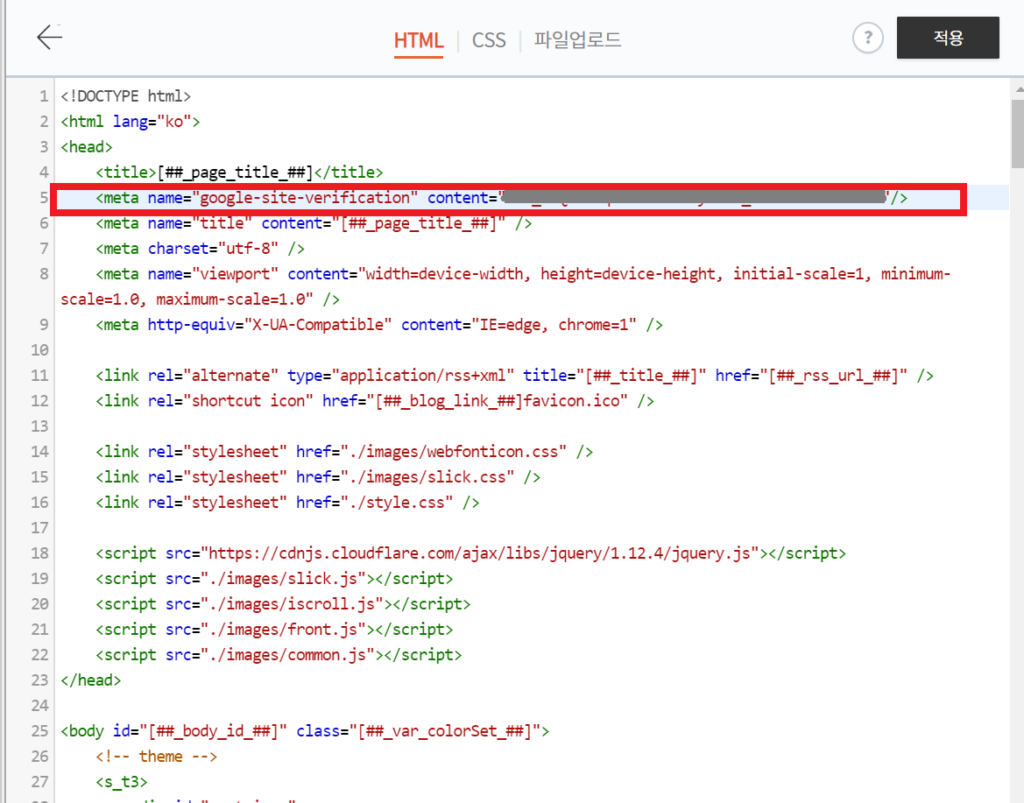Click the google-site-verification meta tag line

[300, 198]
